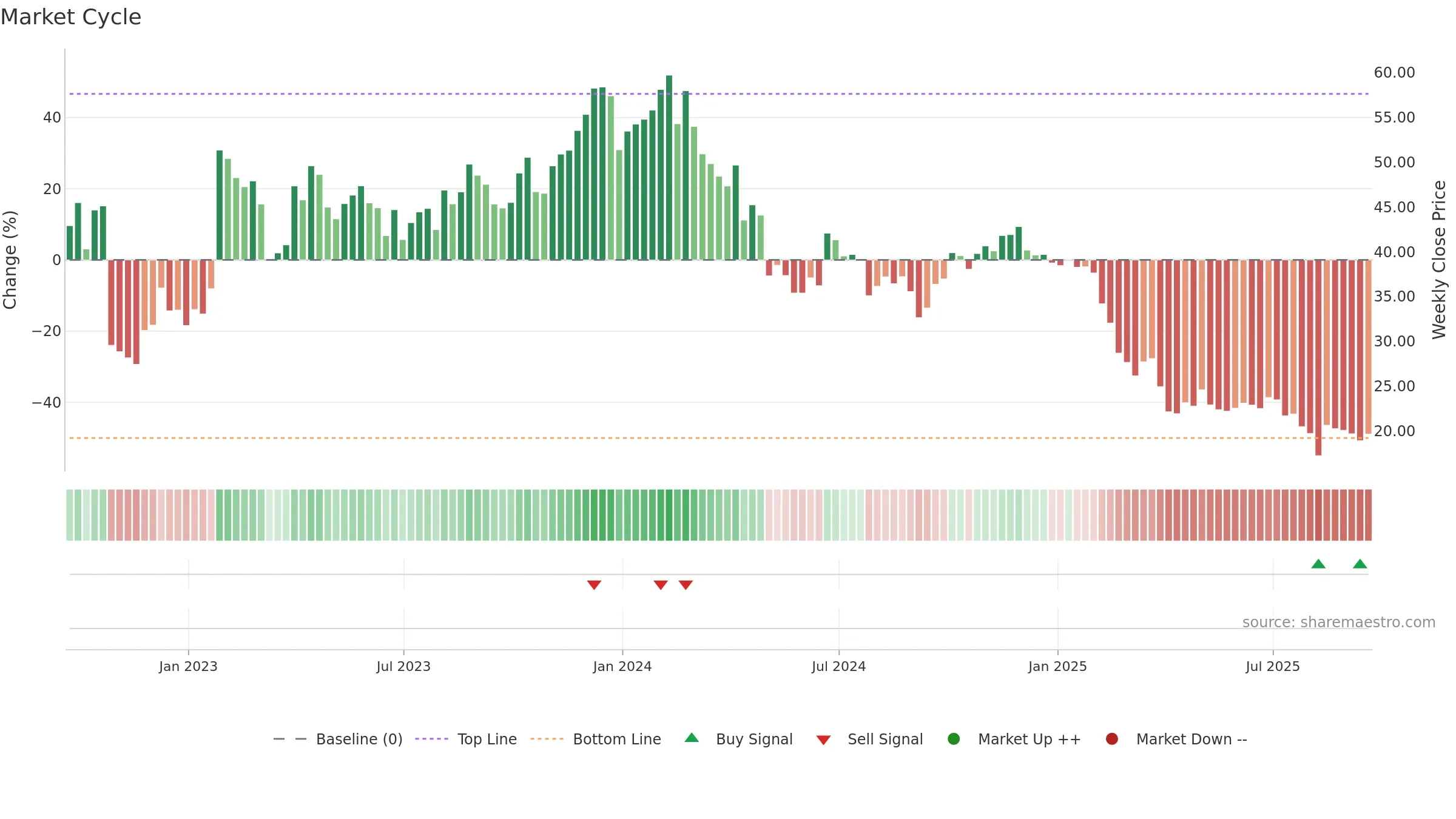Click the Jul 2023 axis label
1456x819 pixels.
pos(403,667)
